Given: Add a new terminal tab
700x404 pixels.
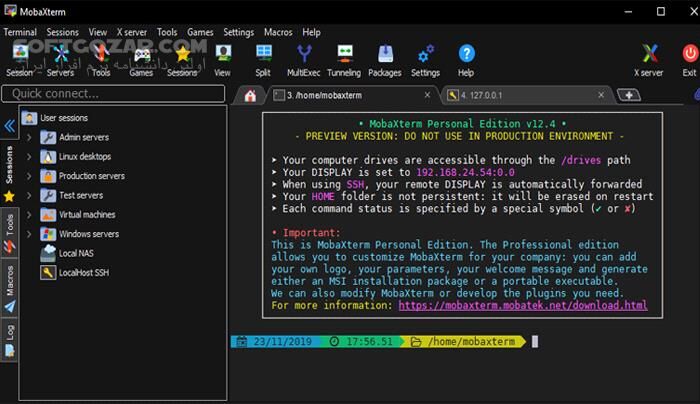Looking at the screenshot, I should point(628,95).
